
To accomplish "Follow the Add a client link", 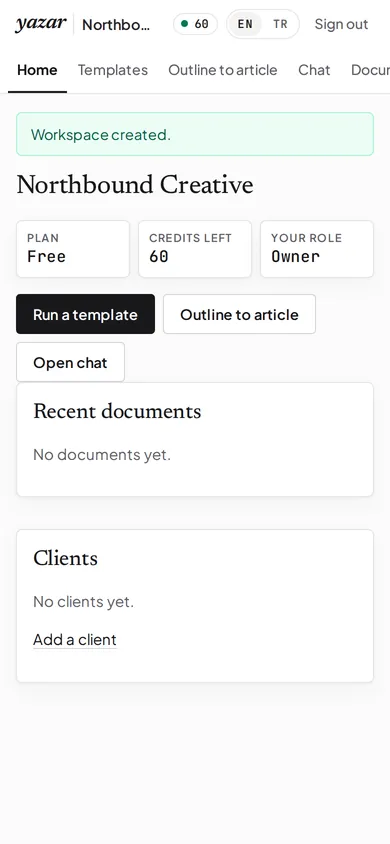I will click(x=75, y=639).
